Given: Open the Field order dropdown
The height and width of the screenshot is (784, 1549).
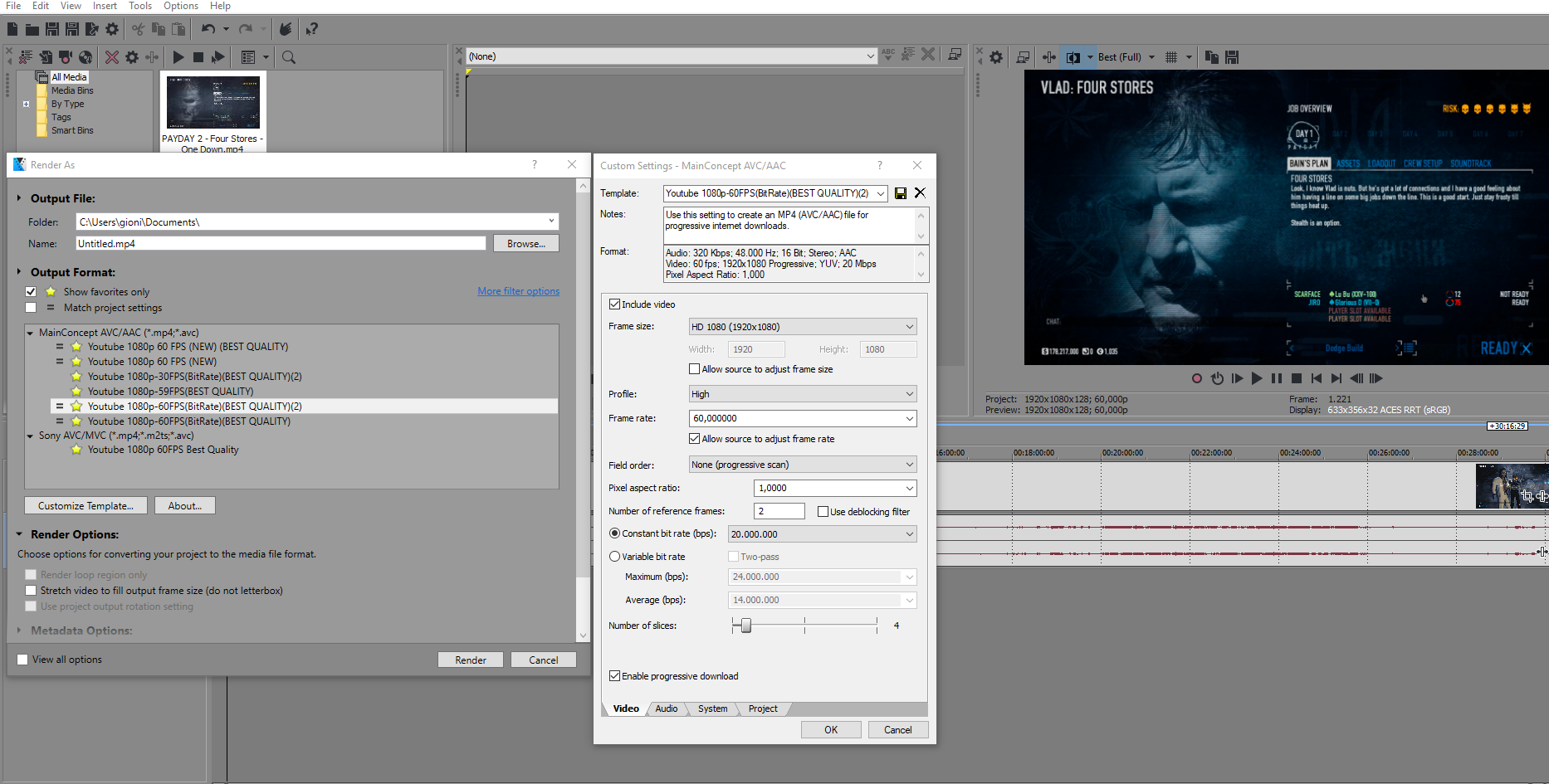Looking at the screenshot, I should 910,465.
